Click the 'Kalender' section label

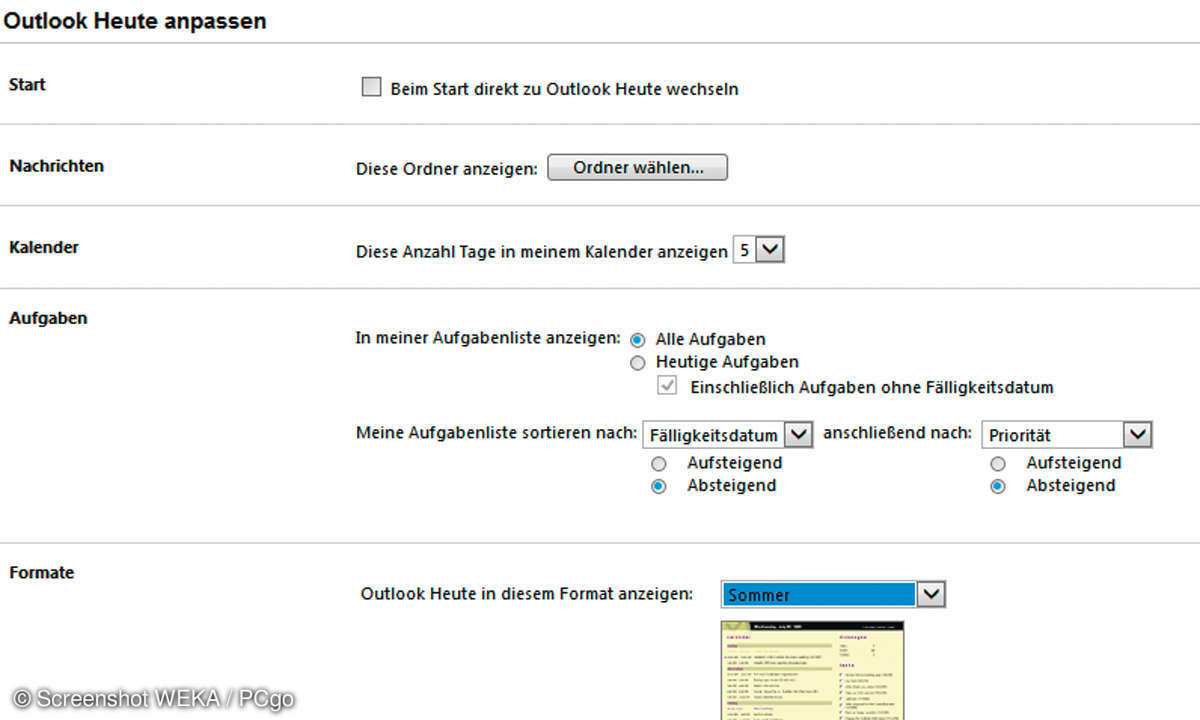pyautogui.click(x=44, y=247)
